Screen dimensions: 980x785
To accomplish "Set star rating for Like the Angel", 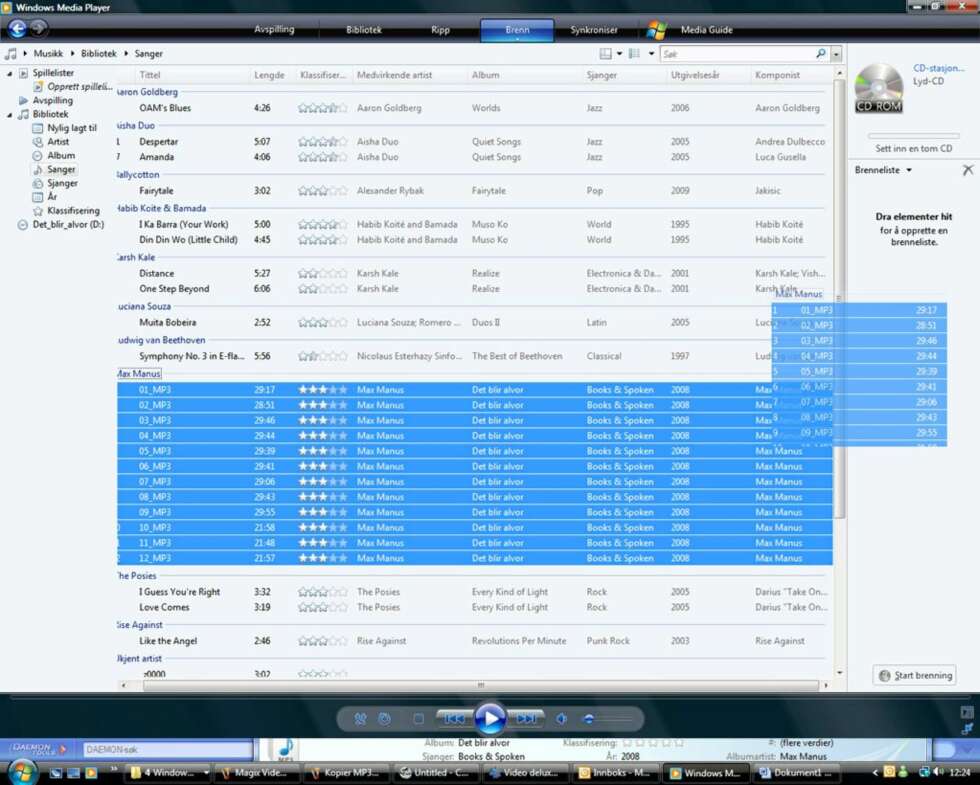I will [x=322, y=641].
